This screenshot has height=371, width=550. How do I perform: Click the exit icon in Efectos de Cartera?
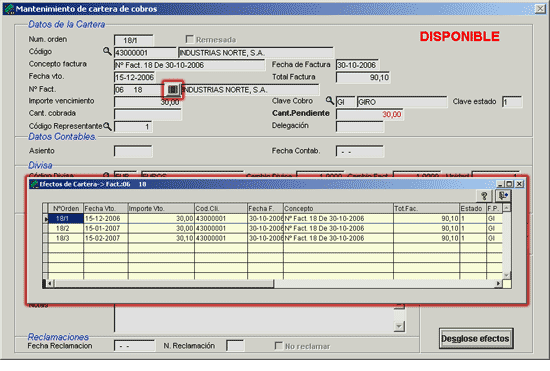503,196
